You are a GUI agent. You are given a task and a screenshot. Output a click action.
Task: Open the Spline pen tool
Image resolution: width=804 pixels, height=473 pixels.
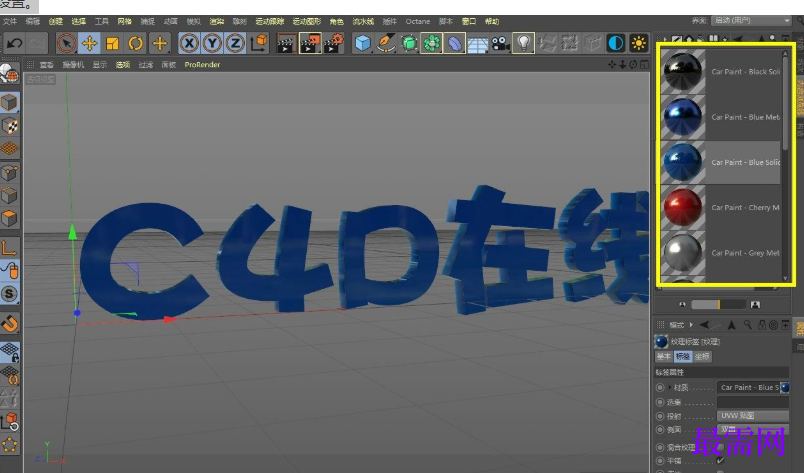(386, 43)
